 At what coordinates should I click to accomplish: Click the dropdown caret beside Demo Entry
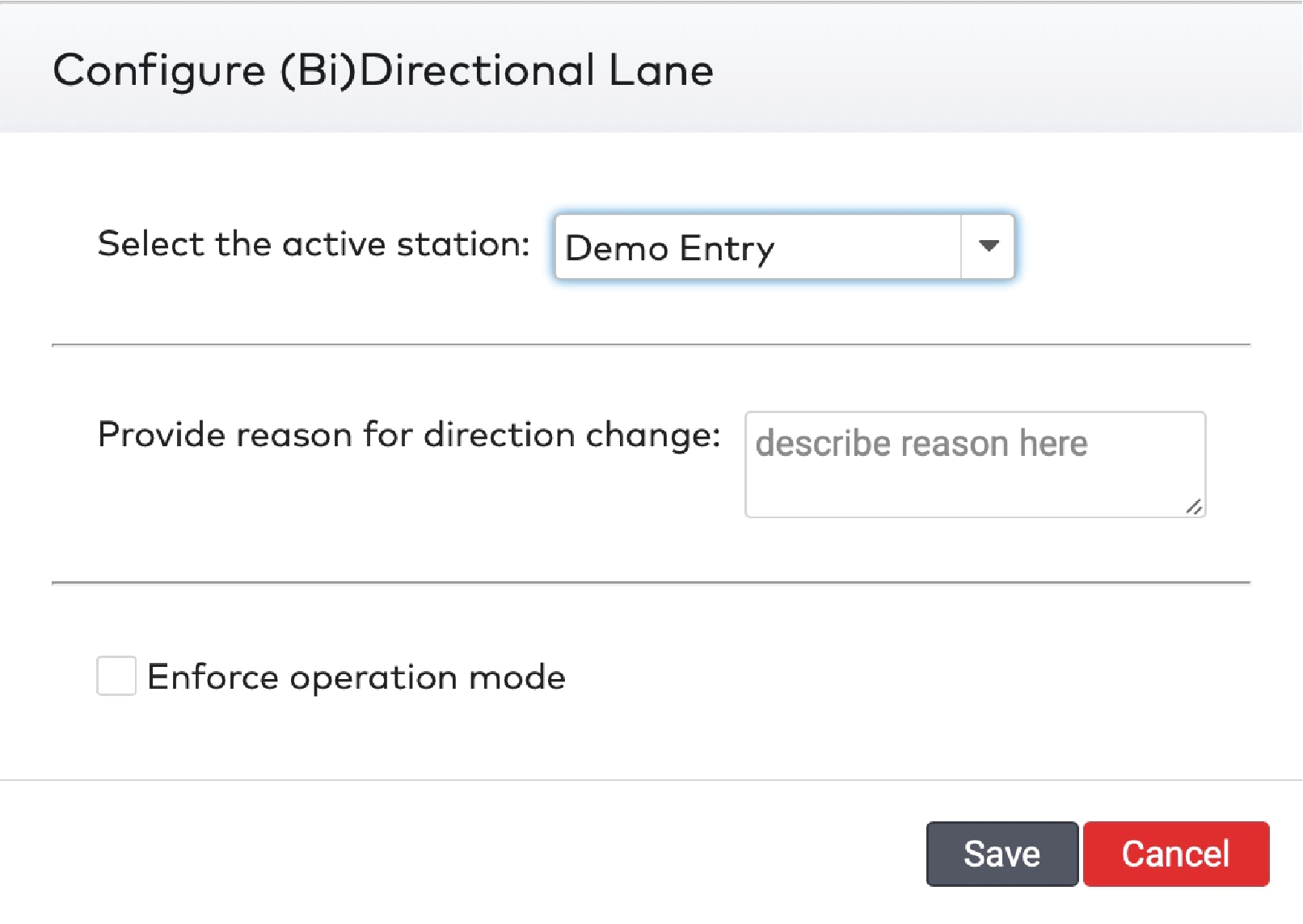coord(988,248)
